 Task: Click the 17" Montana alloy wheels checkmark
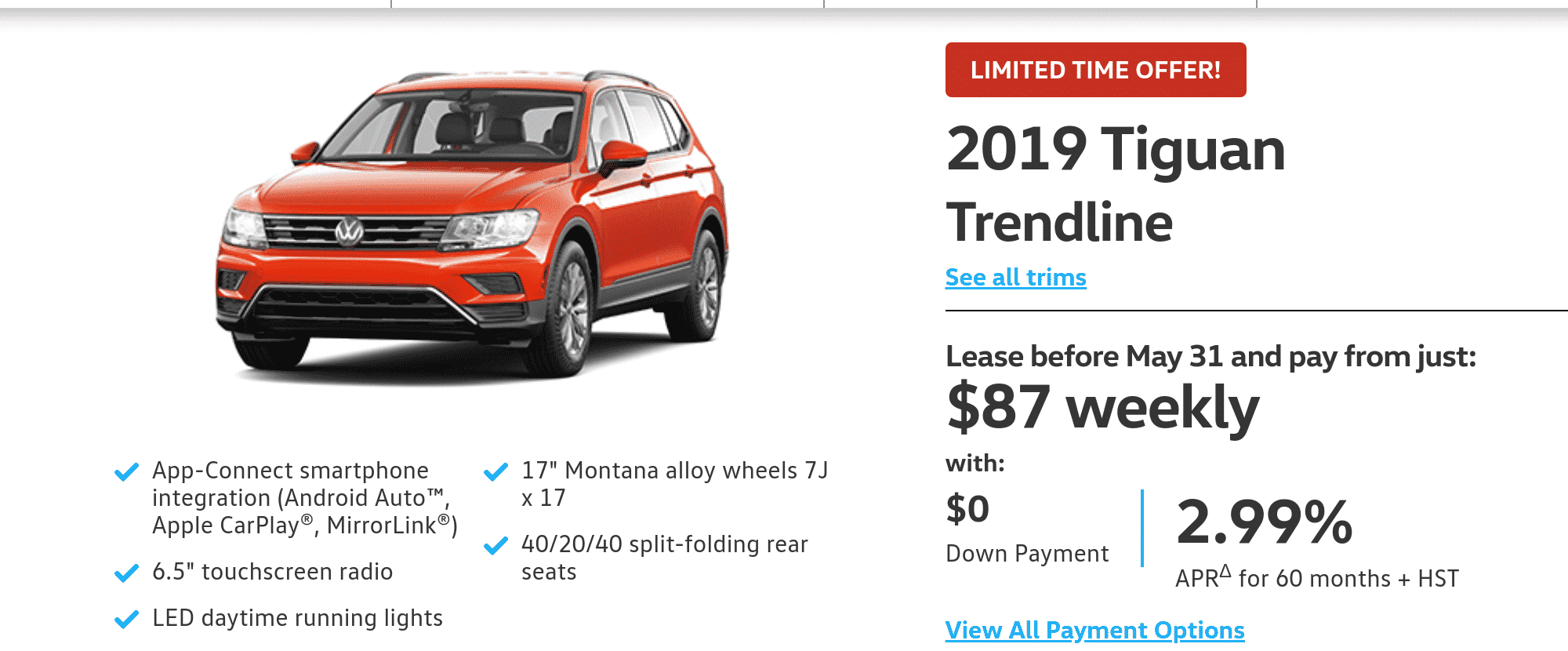[495, 472]
